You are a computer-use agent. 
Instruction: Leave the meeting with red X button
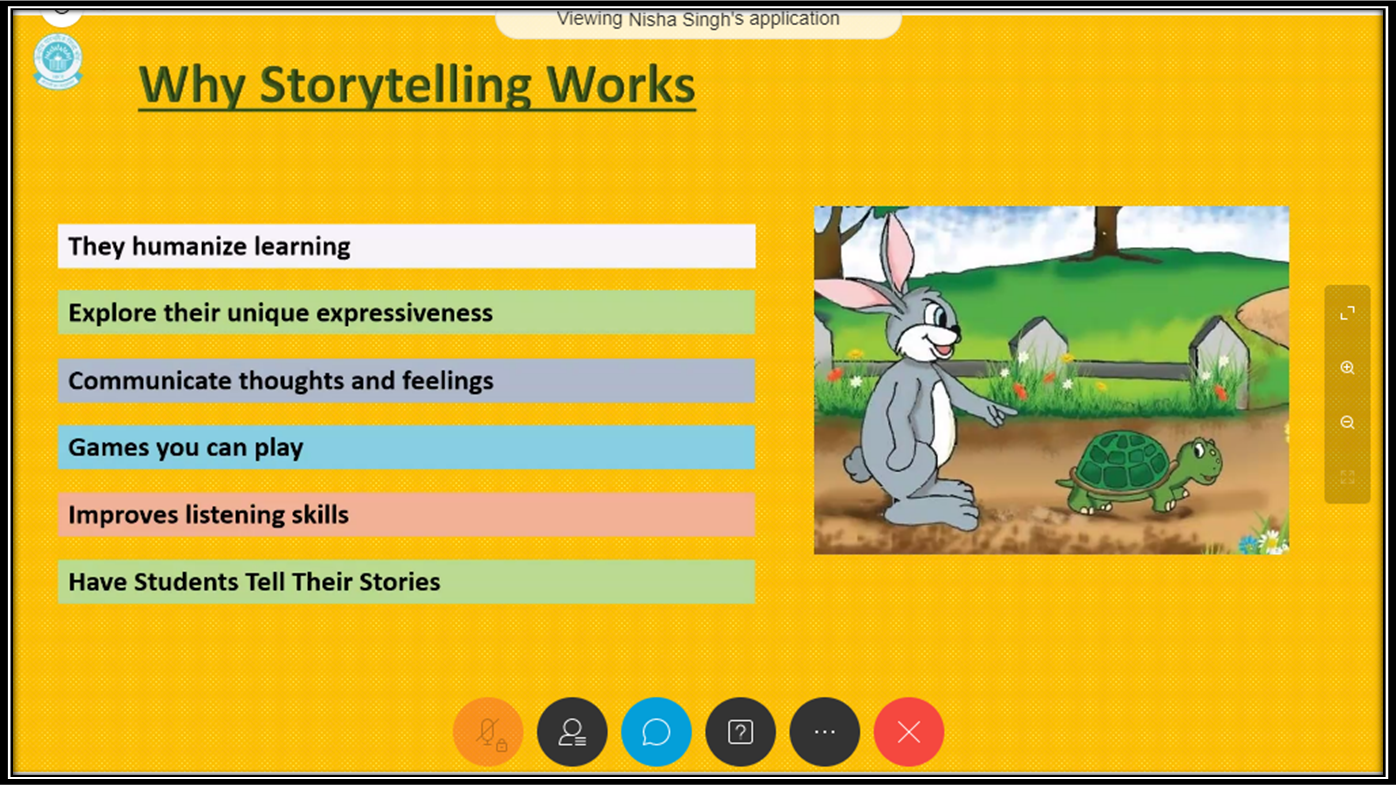pyautogui.click(x=909, y=732)
